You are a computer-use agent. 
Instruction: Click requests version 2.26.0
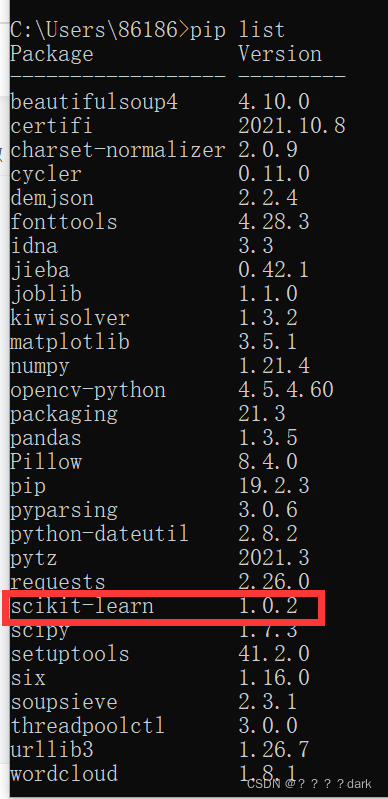[274, 581]
